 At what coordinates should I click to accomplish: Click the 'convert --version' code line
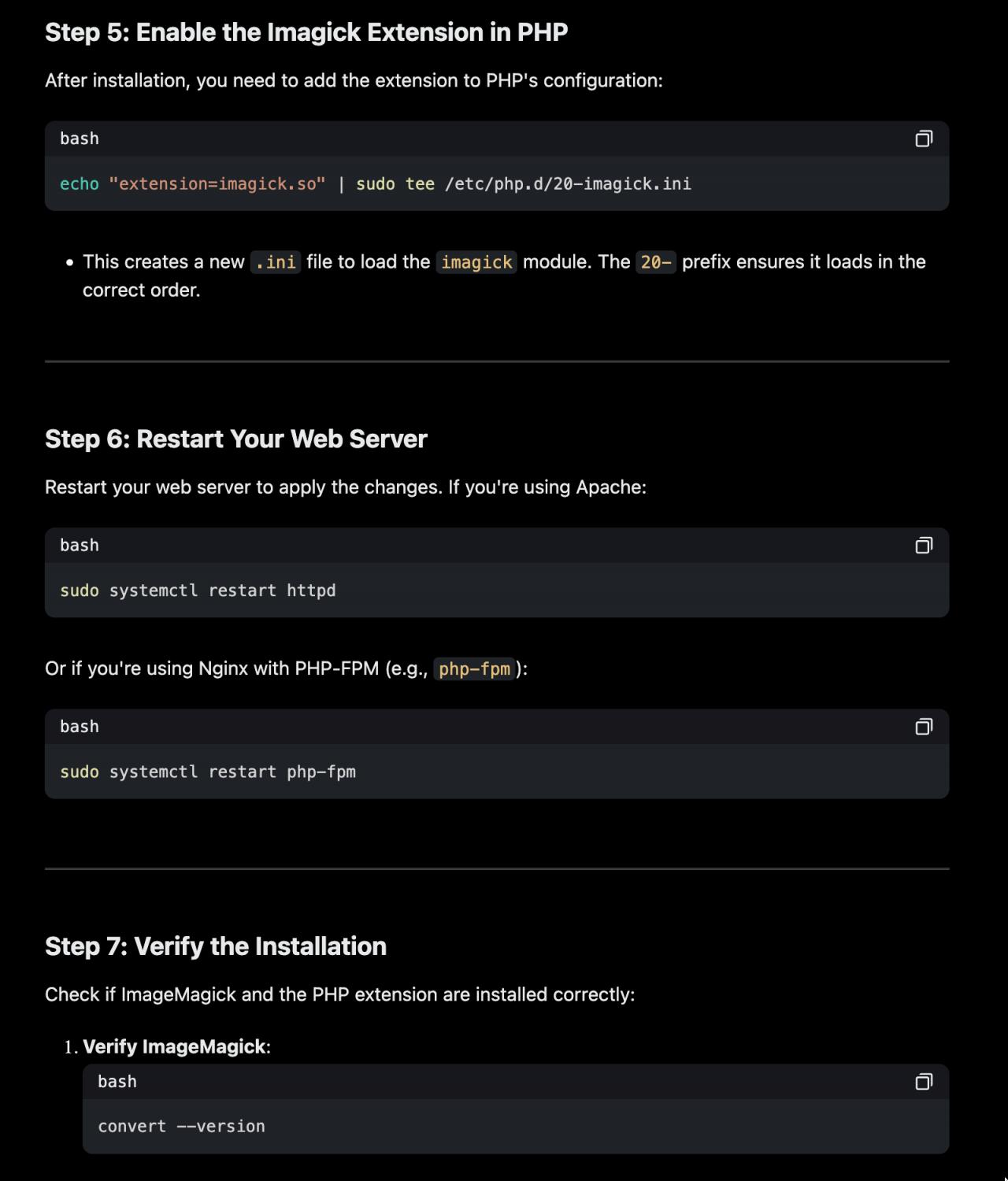point(181,1127)
